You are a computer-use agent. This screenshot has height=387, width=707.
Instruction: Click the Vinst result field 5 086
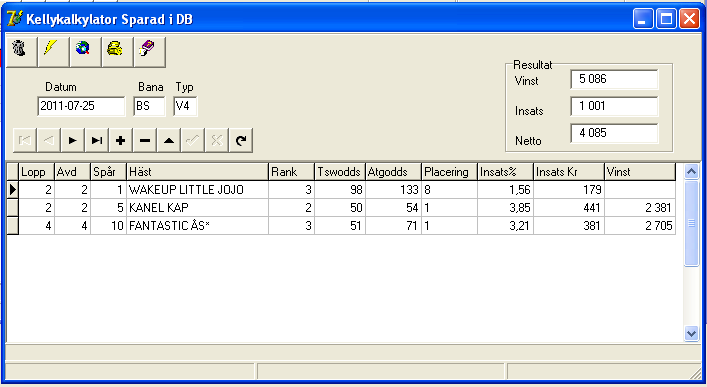[x=614, y=79]
